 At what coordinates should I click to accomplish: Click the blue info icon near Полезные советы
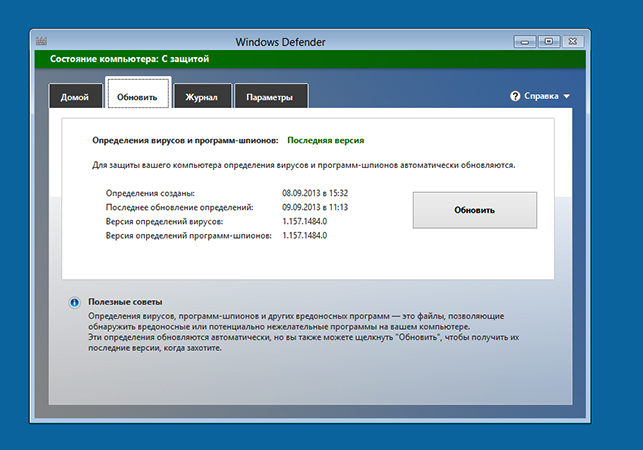pyautogui.click(x=74, y=303)
